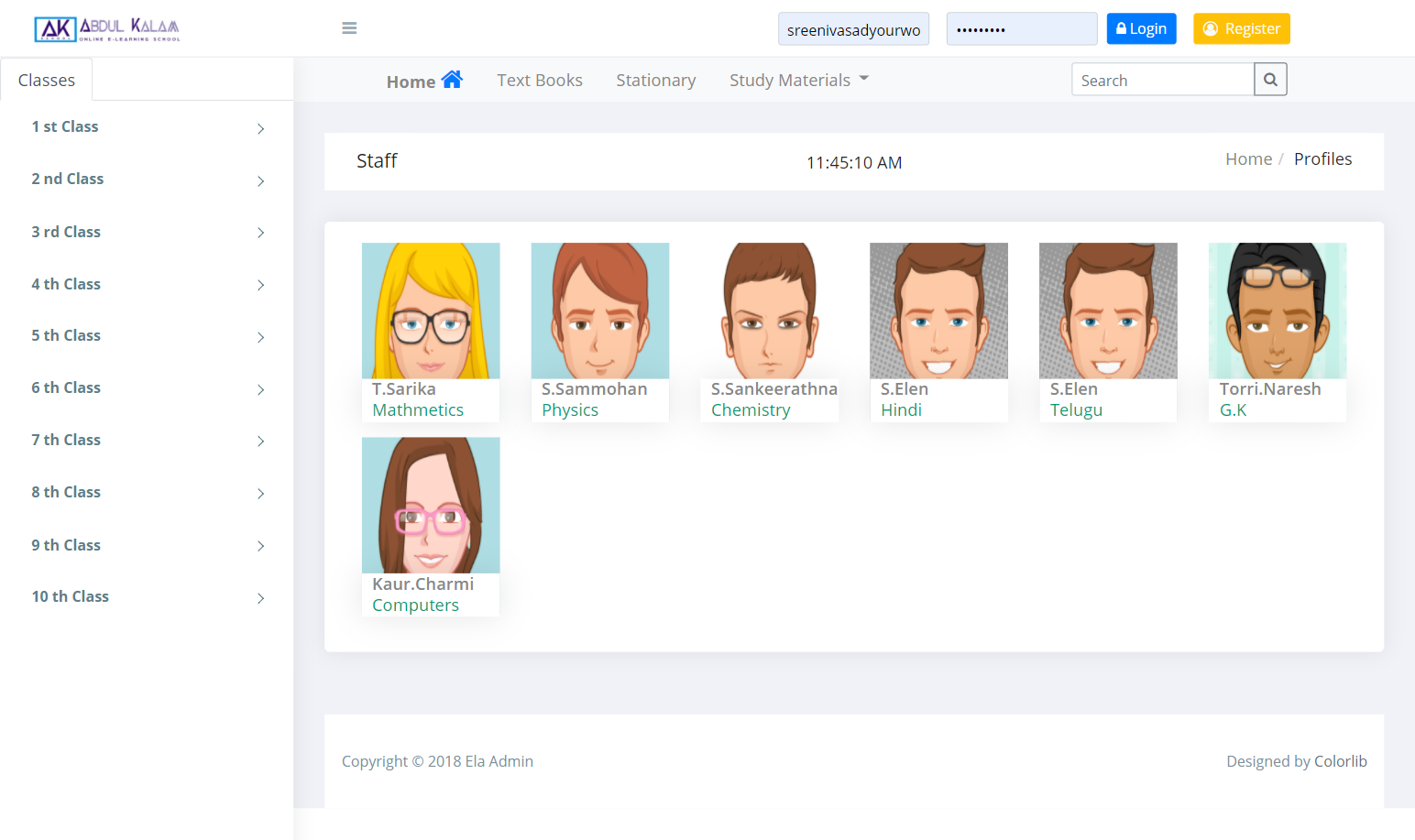
Task: Expand the 2 nd Class chevron
Action: tap(260, 180)
